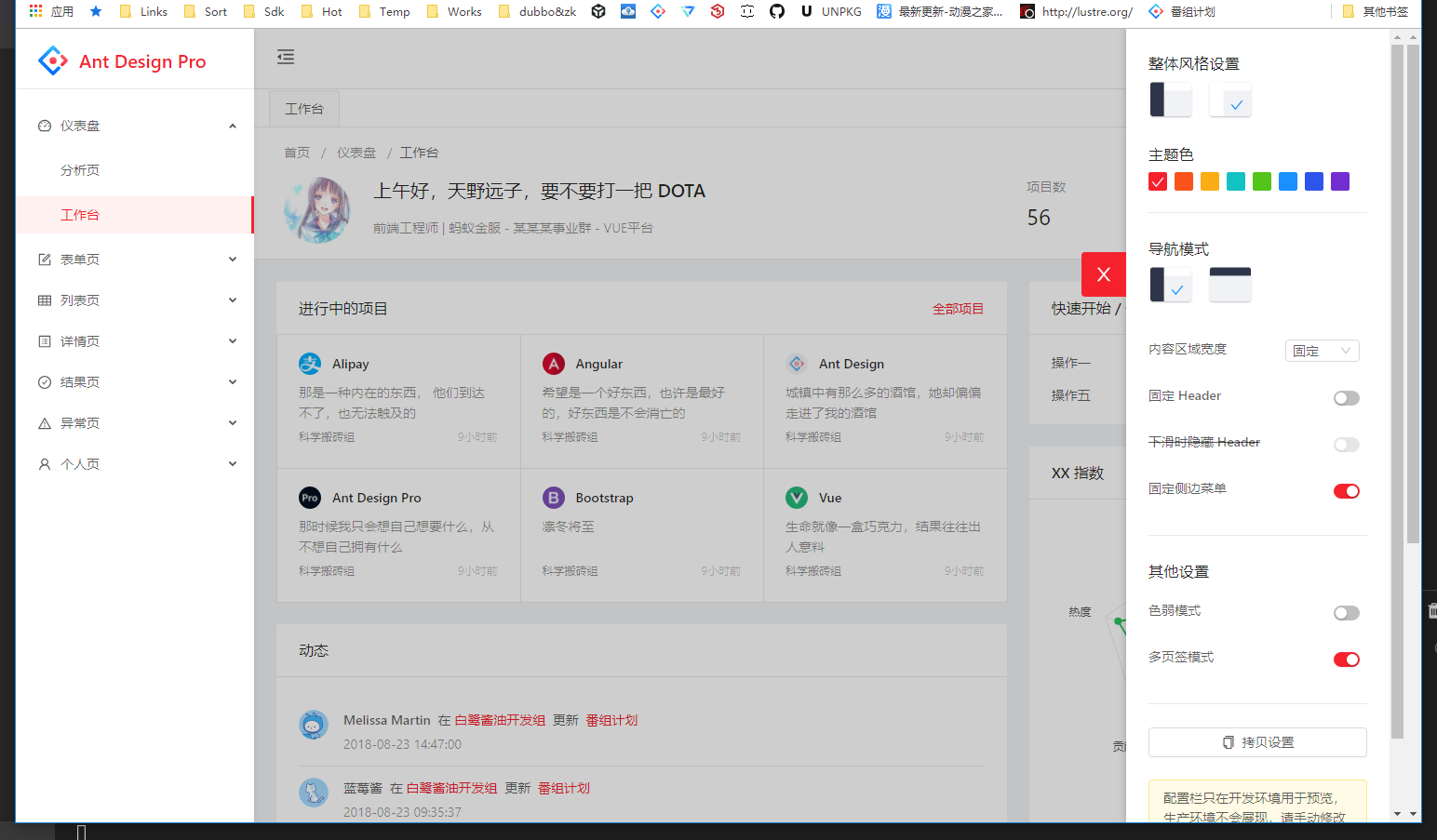This screenshot has height=840, width=1437.
Task: Switch to the 工作台 page tab
Action: click(x=304, y=109)
